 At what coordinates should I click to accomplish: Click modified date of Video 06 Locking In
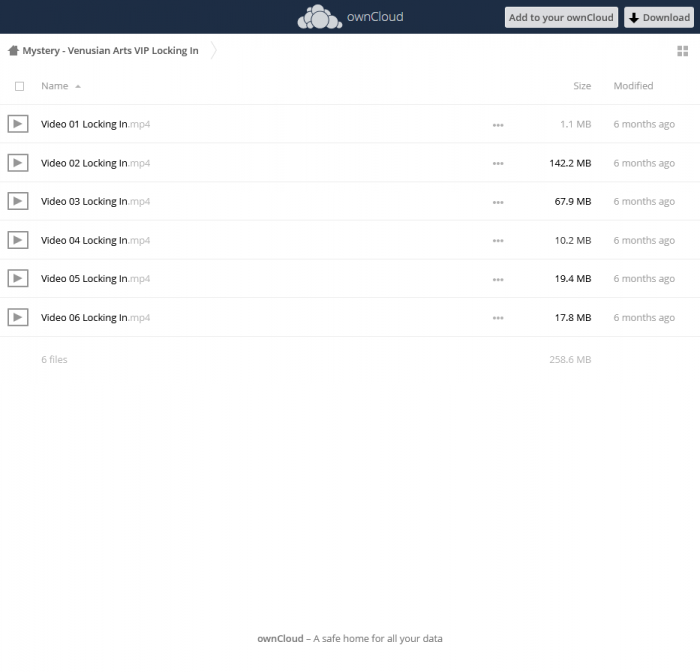point(644,317)
